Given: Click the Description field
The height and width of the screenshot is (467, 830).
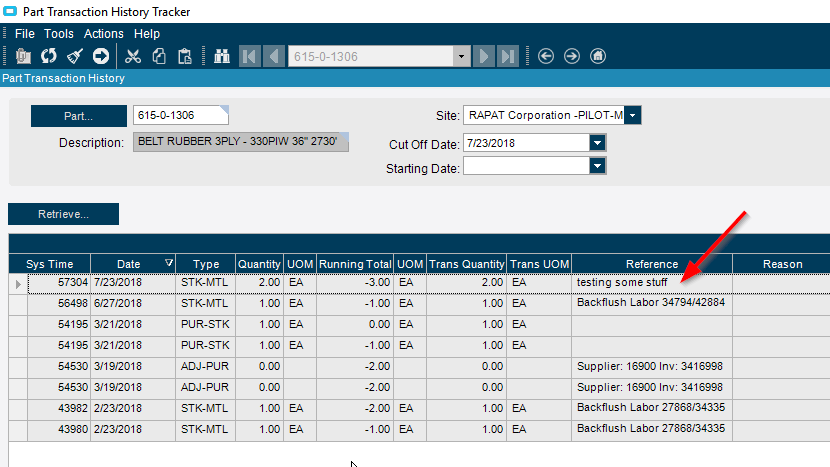Looking at the screenshot, I should [x=241, y=142].
